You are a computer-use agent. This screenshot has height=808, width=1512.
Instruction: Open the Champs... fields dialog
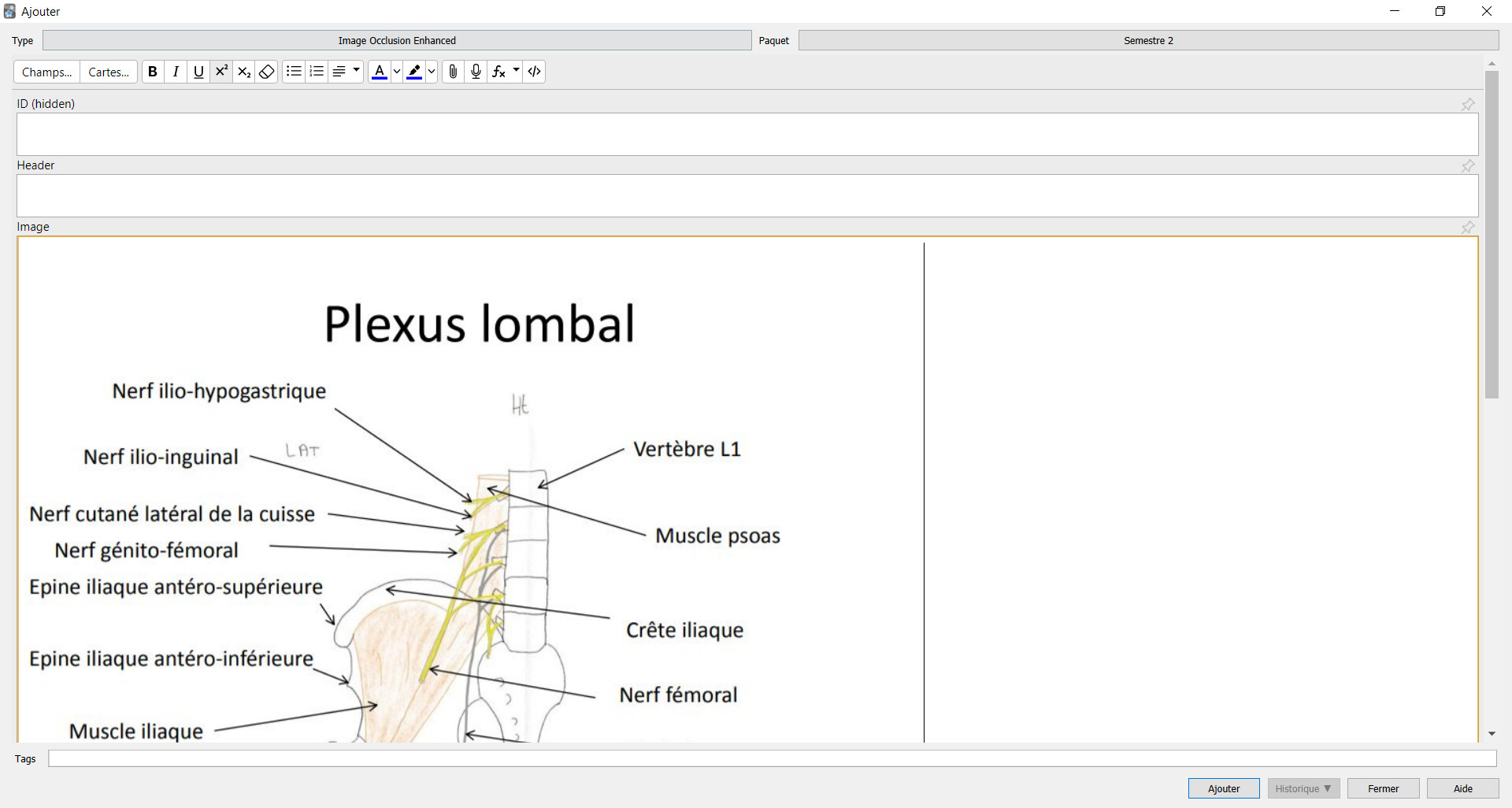47,72
